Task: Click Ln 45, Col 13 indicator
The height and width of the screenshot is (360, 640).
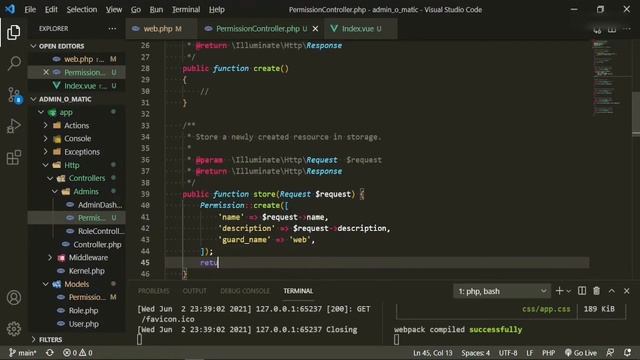Action: pos(432,353)
